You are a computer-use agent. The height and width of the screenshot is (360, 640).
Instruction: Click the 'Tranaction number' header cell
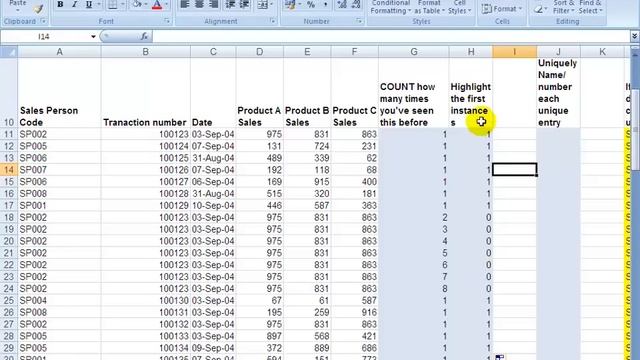[145, 93]
